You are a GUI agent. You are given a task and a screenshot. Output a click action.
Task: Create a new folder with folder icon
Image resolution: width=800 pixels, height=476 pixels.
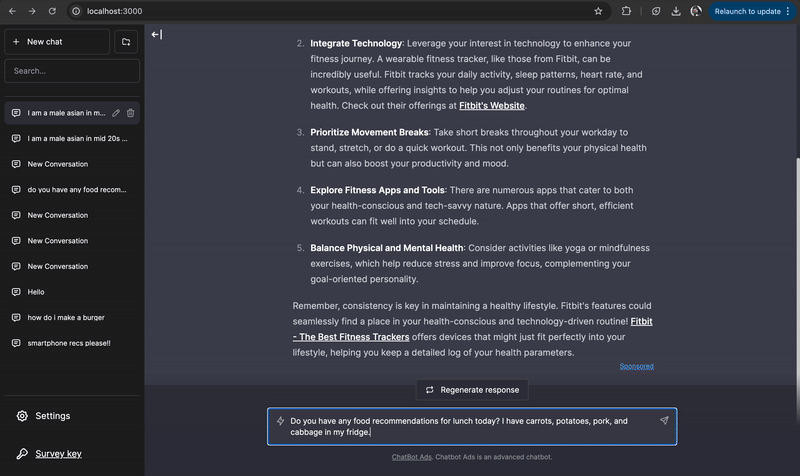coord(126,42)
